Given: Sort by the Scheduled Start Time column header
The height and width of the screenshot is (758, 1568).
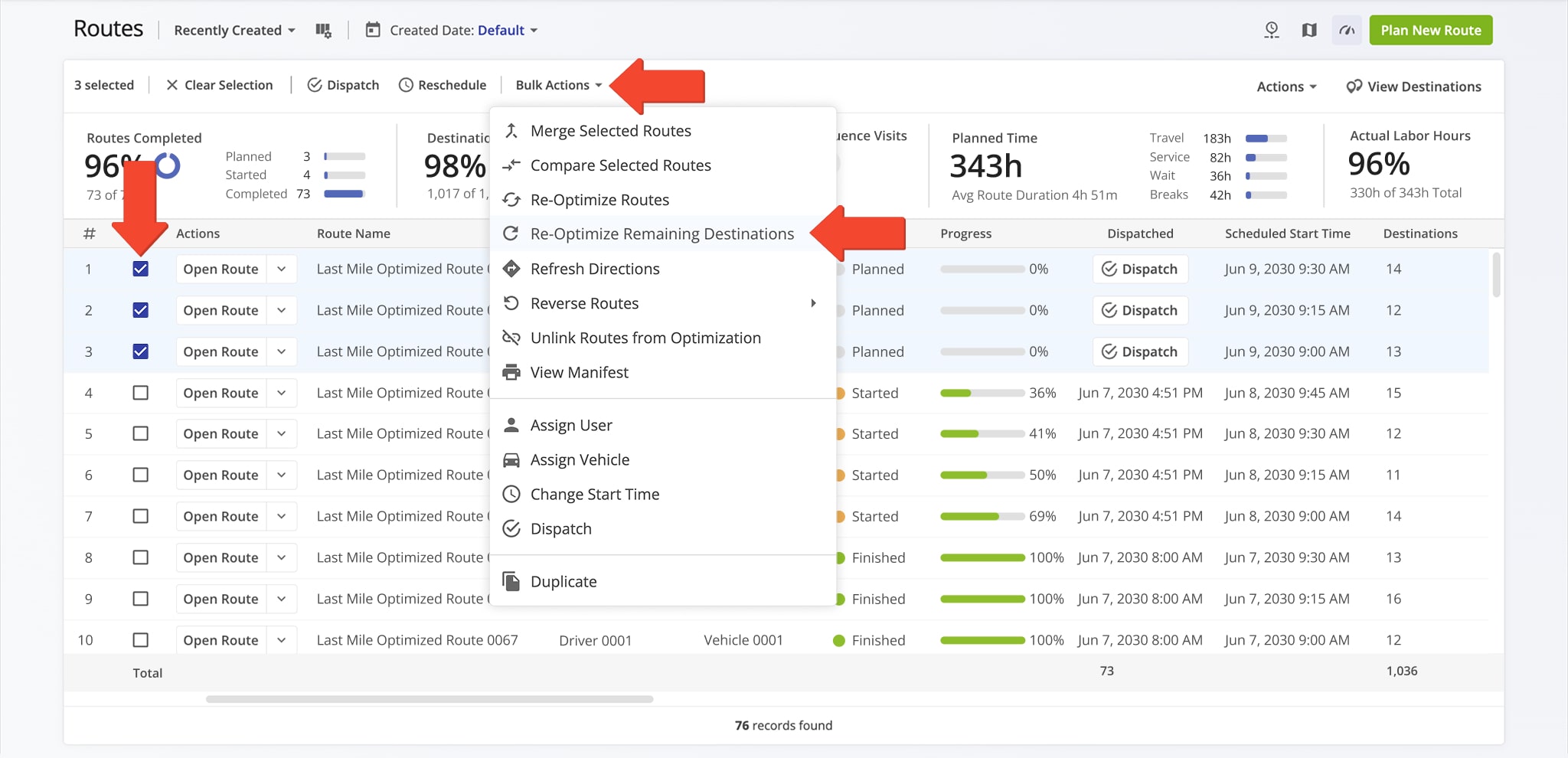Looking at the screenshot, I should [x=1287, y=234].
